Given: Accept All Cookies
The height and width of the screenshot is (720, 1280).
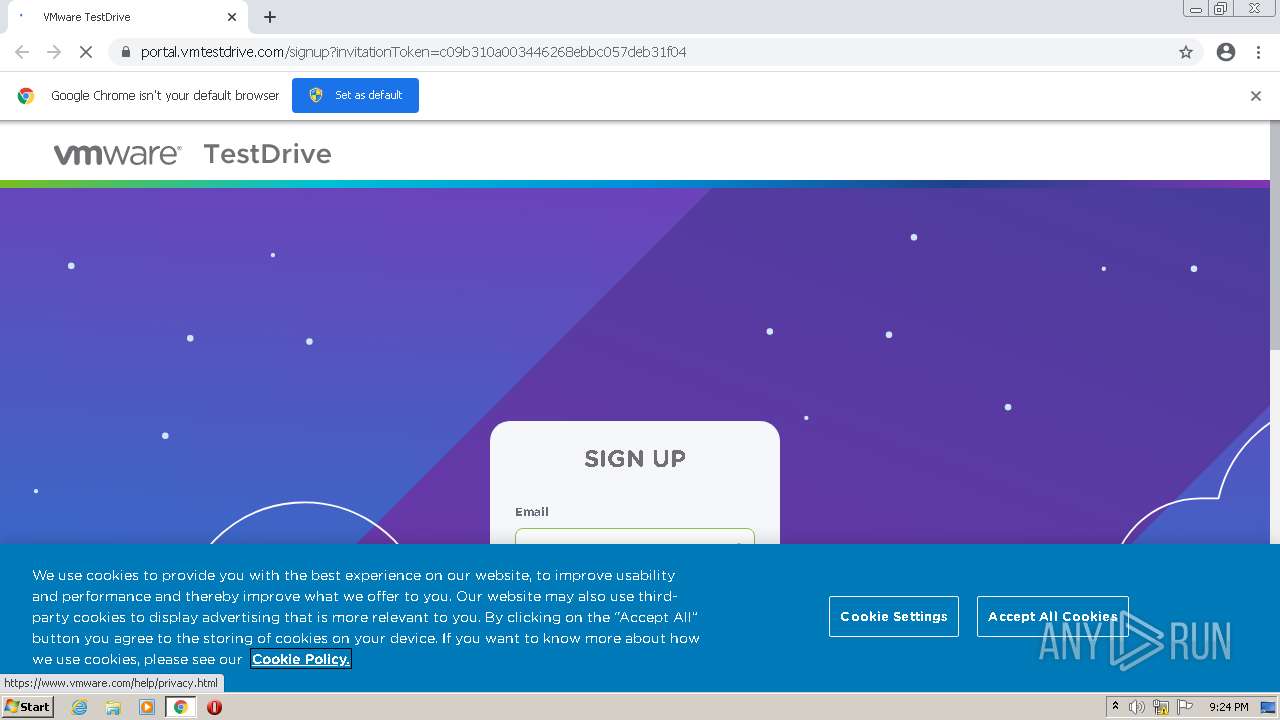Looking at the screenshot, I should [1052, 616].
